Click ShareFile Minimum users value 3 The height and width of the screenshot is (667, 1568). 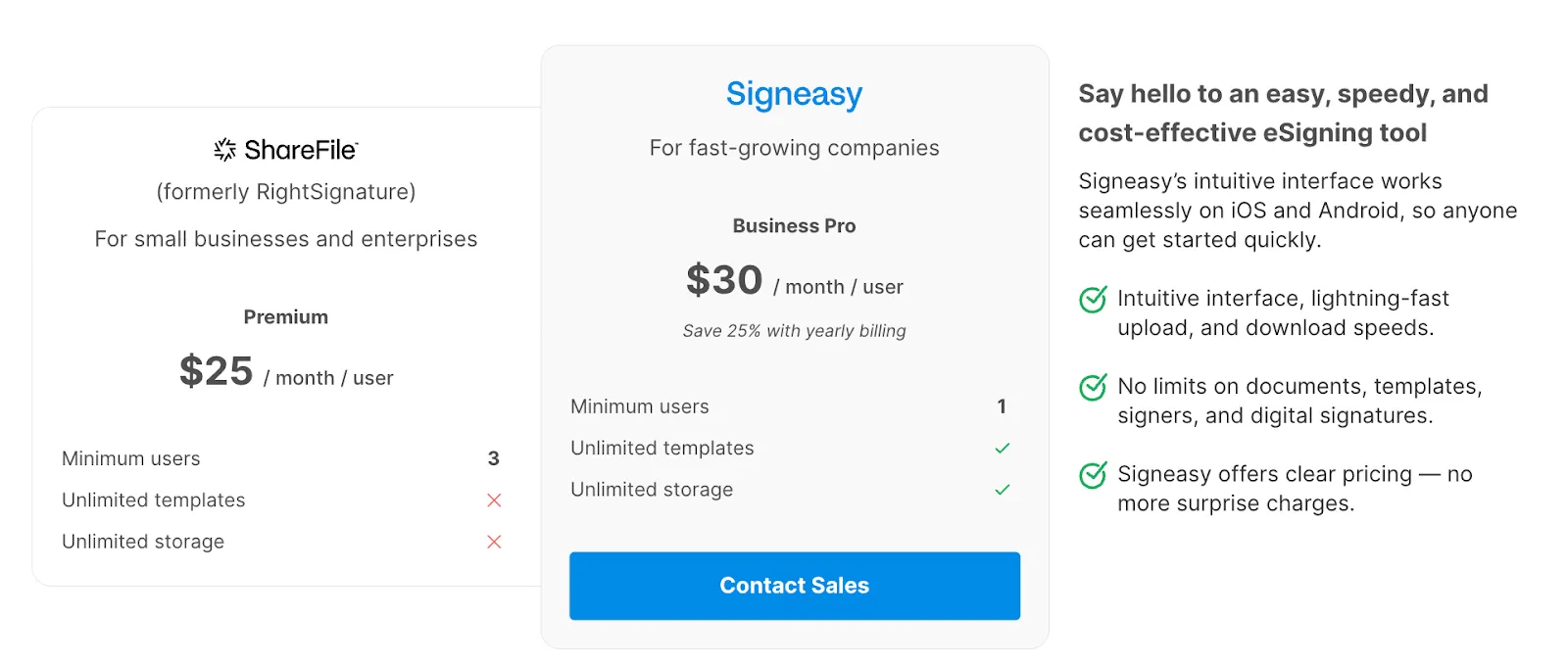(494, 458)
